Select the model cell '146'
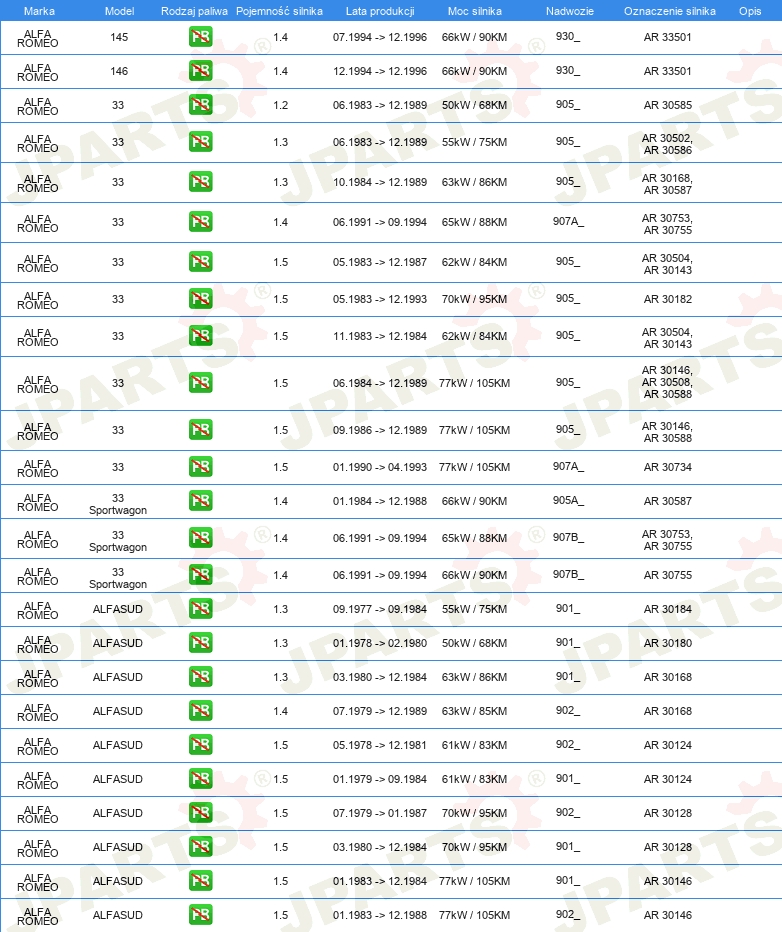The height and width of the screenshot is (932, 782). coord(119,71)
